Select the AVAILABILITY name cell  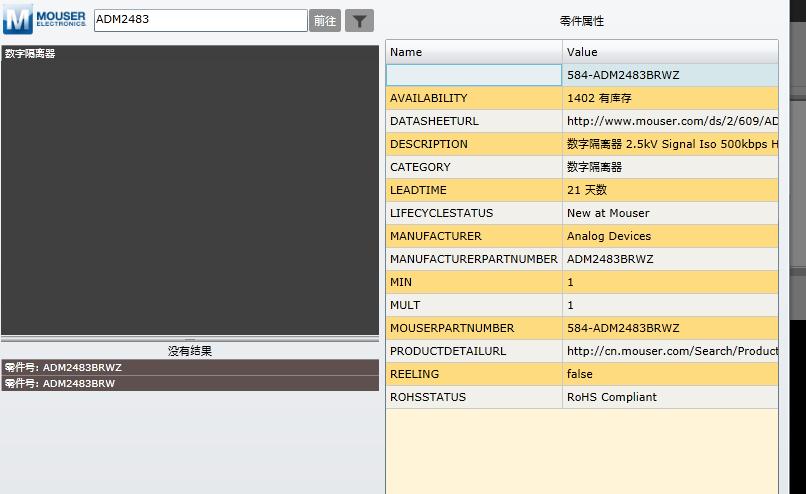(474, 98)
